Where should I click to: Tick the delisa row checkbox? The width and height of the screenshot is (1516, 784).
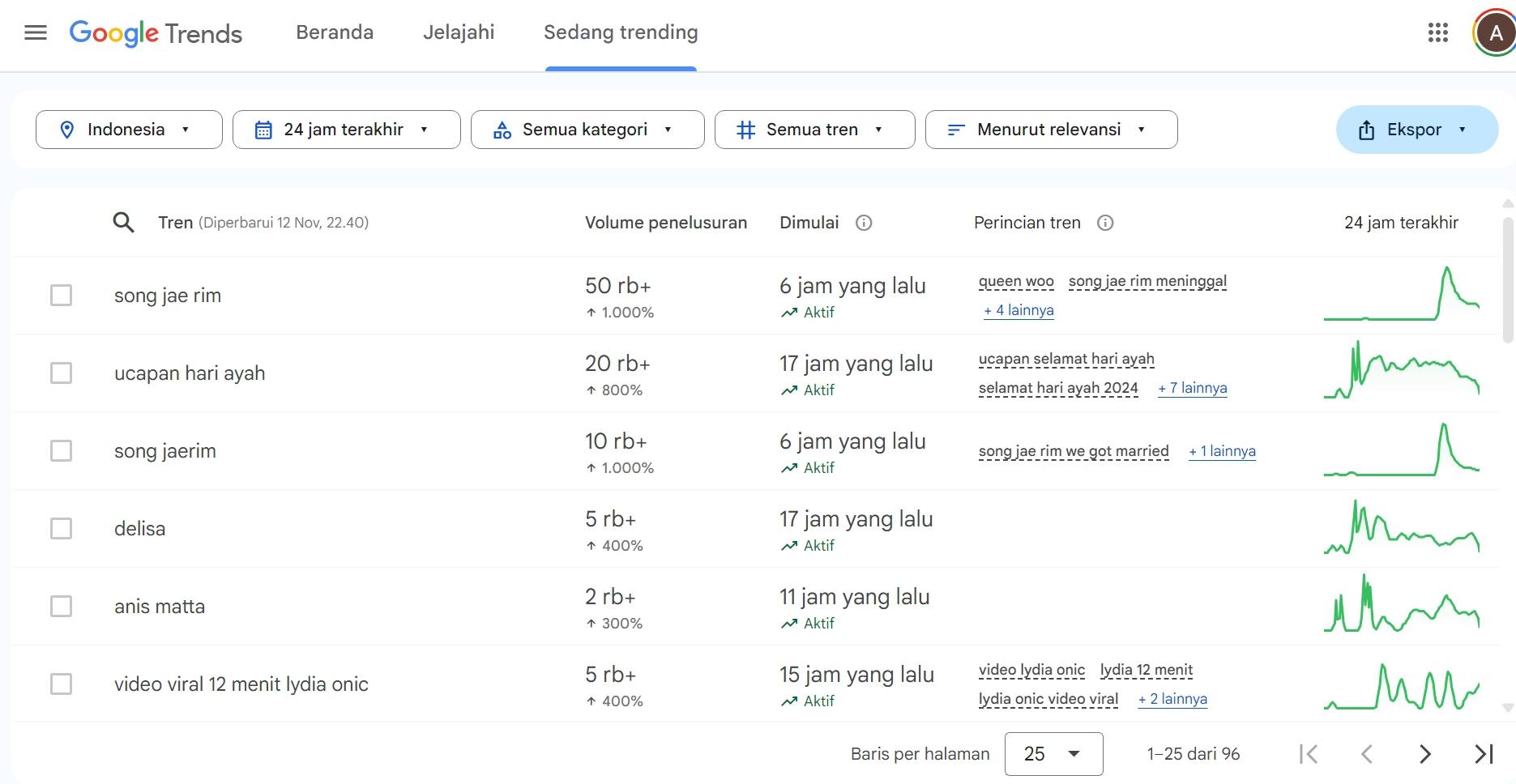click(x=61, y=528)
